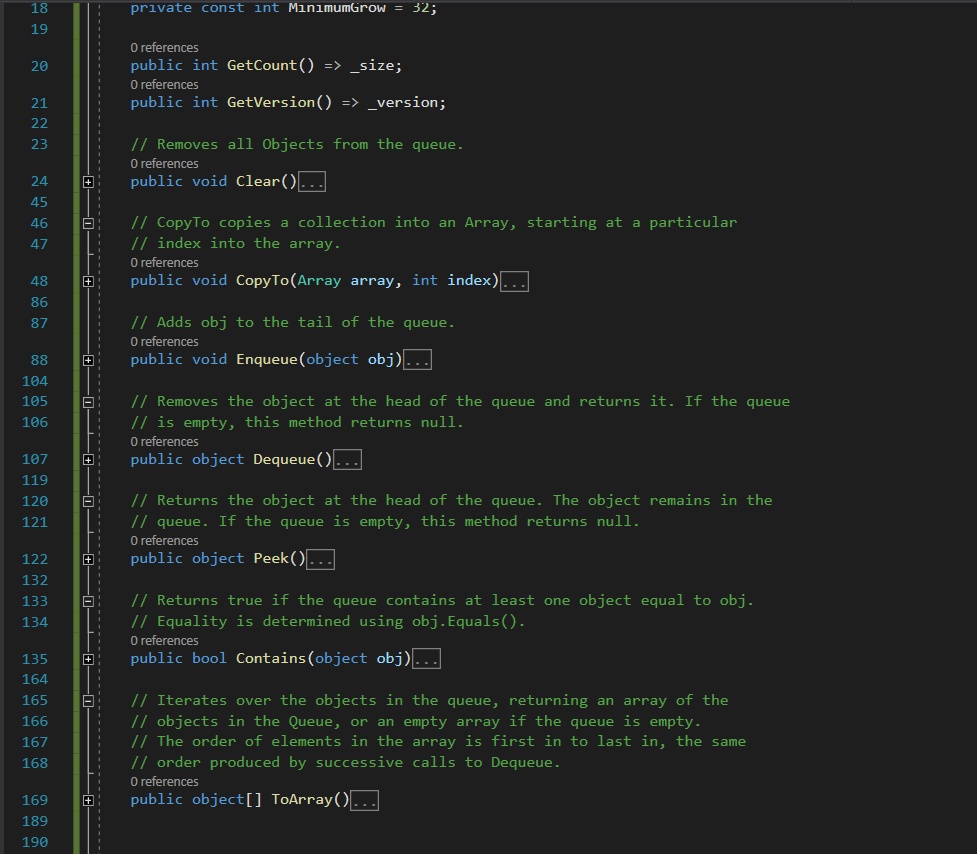
Task: Expand the Enqueue method body
Action: (88, 359)
